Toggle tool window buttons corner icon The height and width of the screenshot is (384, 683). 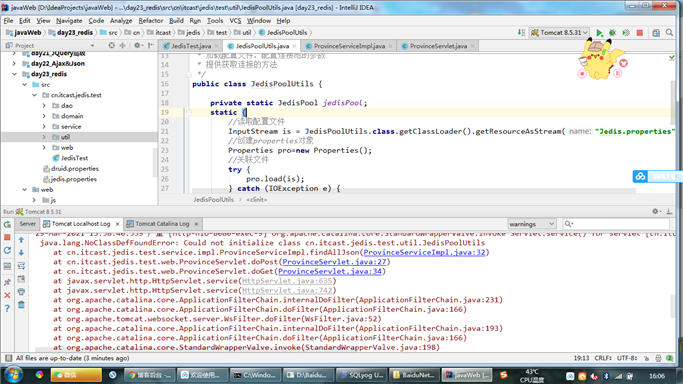click(8, 358)
